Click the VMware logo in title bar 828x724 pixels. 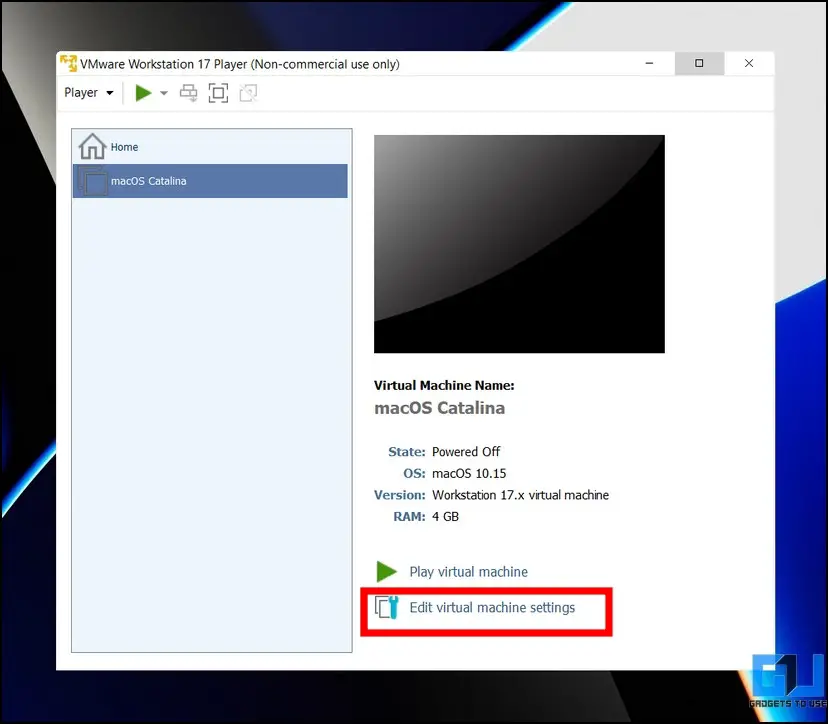(68, 63)
